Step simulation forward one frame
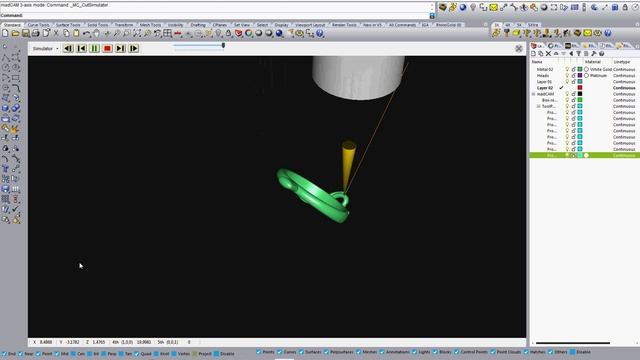This screenshot has height=360, width=640. (133, 49)
